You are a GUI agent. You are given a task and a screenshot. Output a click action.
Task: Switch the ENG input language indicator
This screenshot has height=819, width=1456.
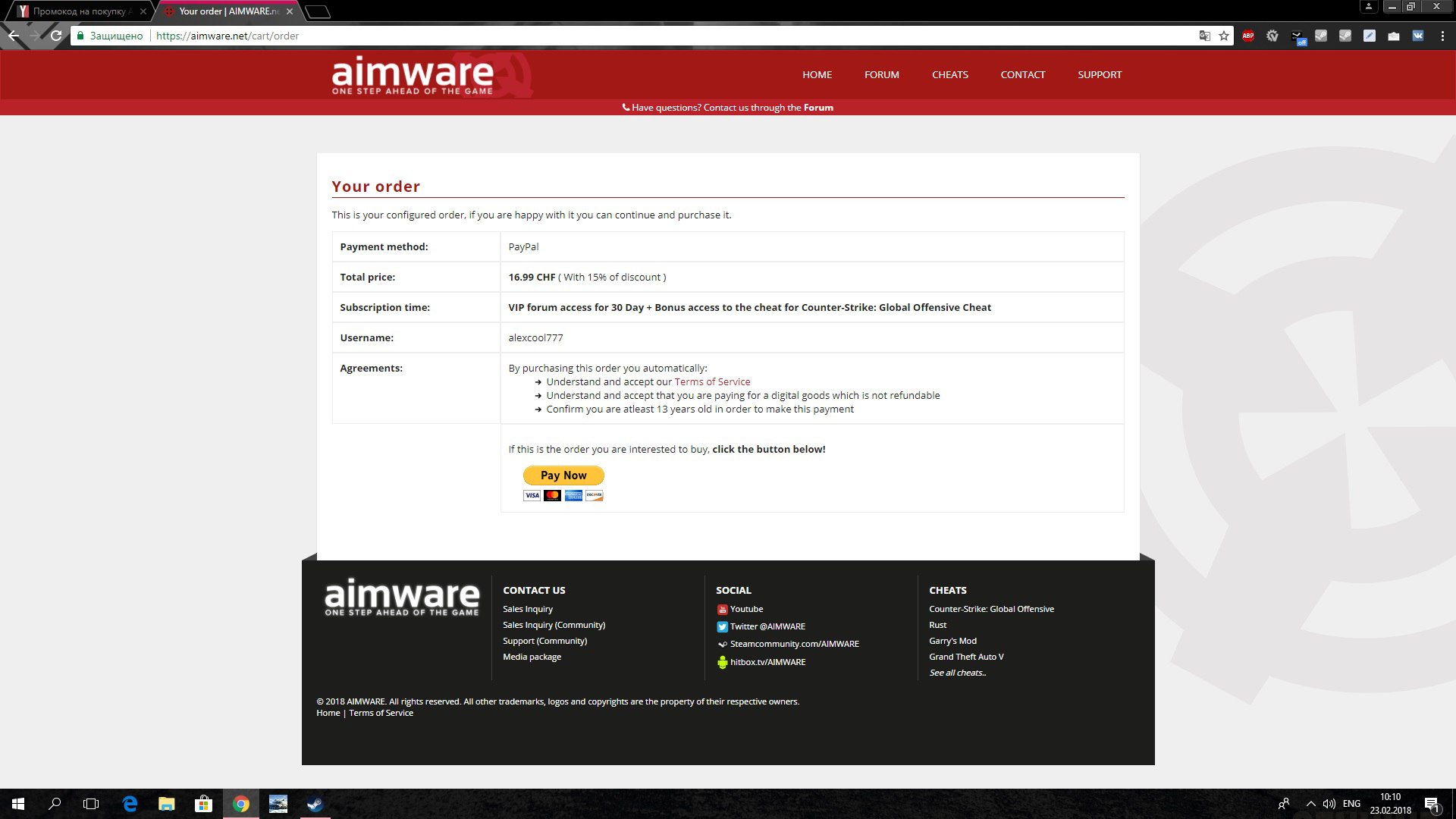pos(1351,804)
